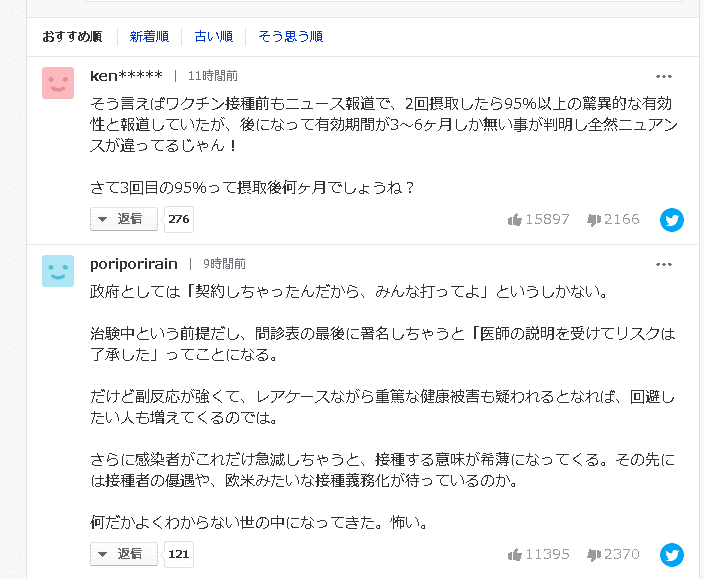Viewport: 704px width, 579px height.
Task: Open the 276 reply count bubble
Action: (179, 219)
